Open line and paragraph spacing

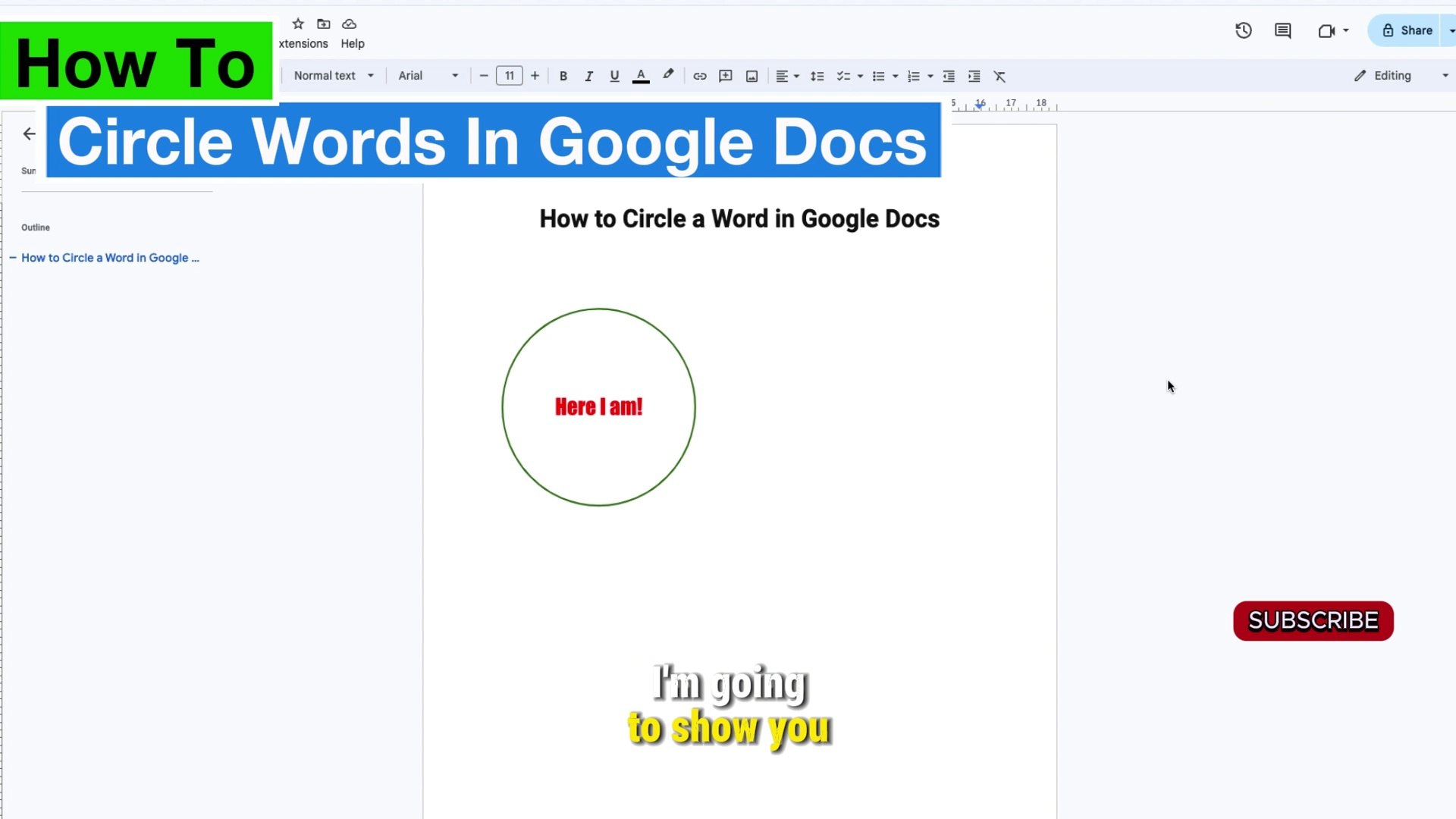(817, 76)
